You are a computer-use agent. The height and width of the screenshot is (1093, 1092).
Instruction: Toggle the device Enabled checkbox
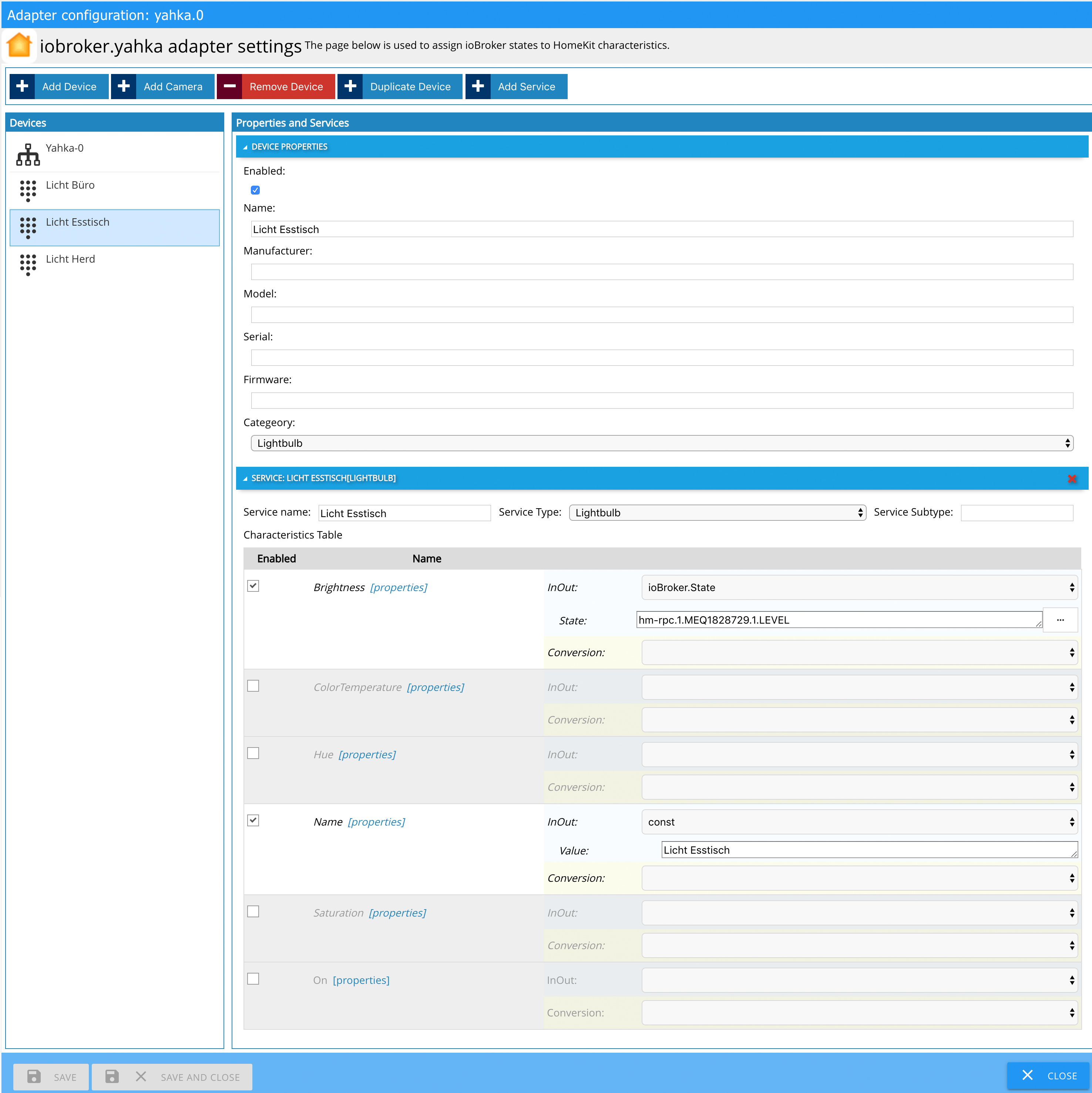pos(255,190)
